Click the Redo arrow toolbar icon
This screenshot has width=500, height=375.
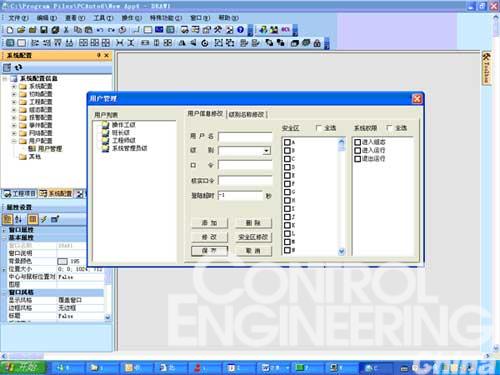[x=111, y=30]
